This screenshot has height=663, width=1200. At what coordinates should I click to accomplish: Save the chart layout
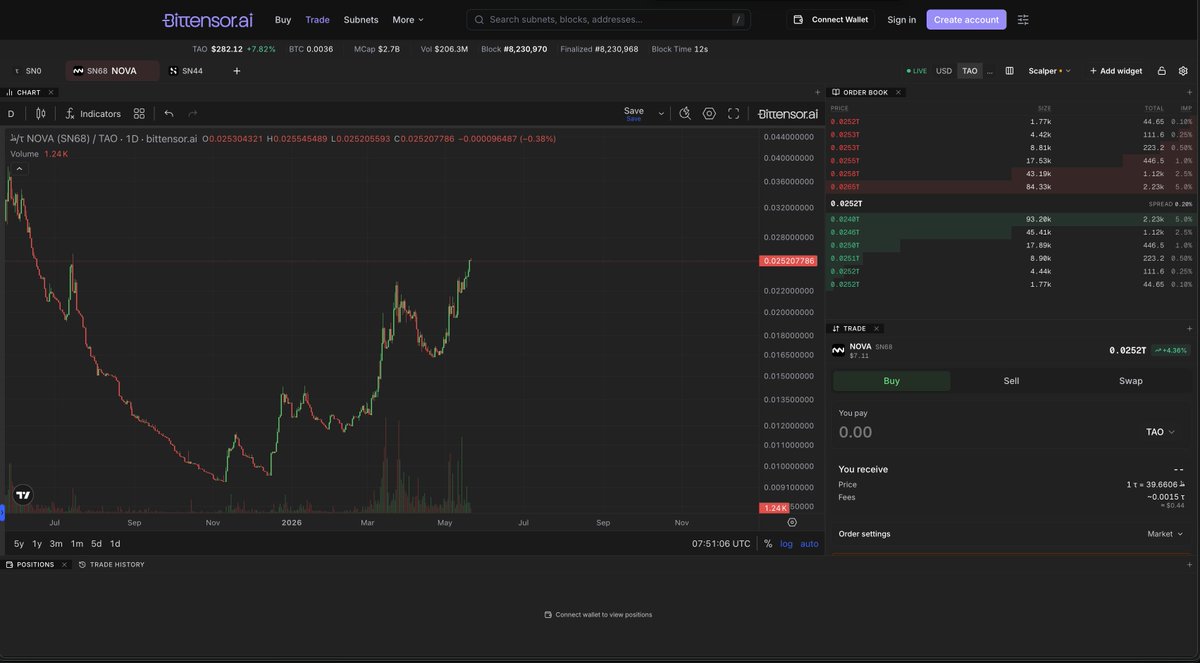[634, 113]
